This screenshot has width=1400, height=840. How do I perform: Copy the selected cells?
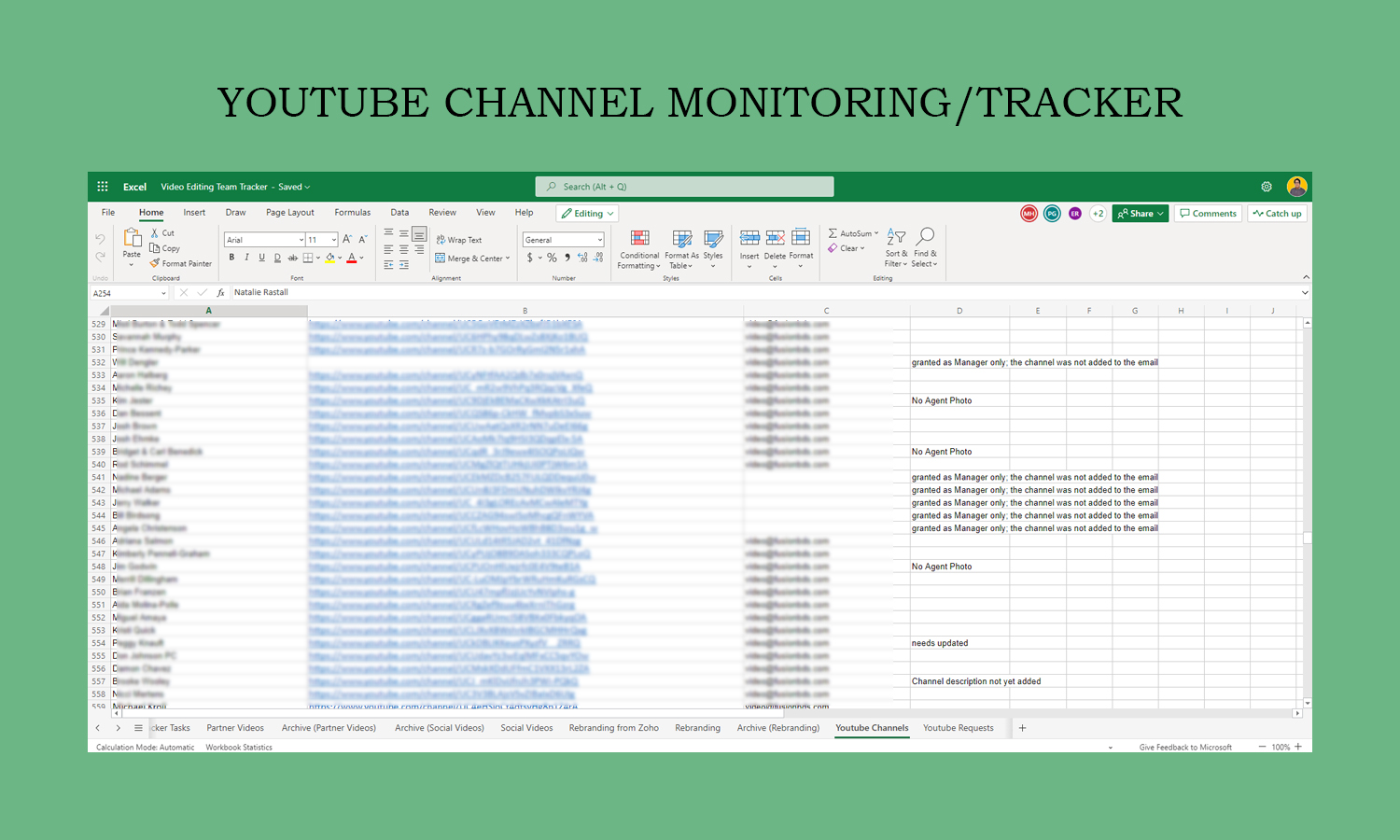(x=165, y=248)
